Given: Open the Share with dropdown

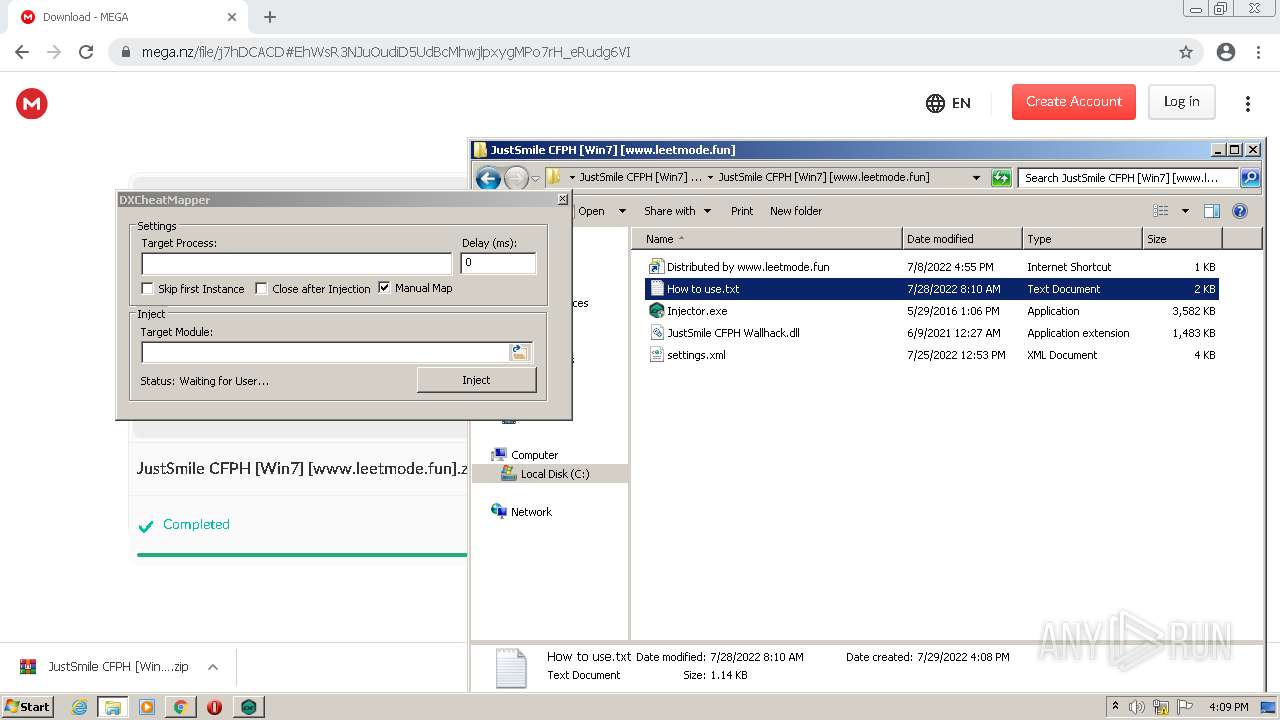Looking at the screenshot, I should (x=677, y=211).
